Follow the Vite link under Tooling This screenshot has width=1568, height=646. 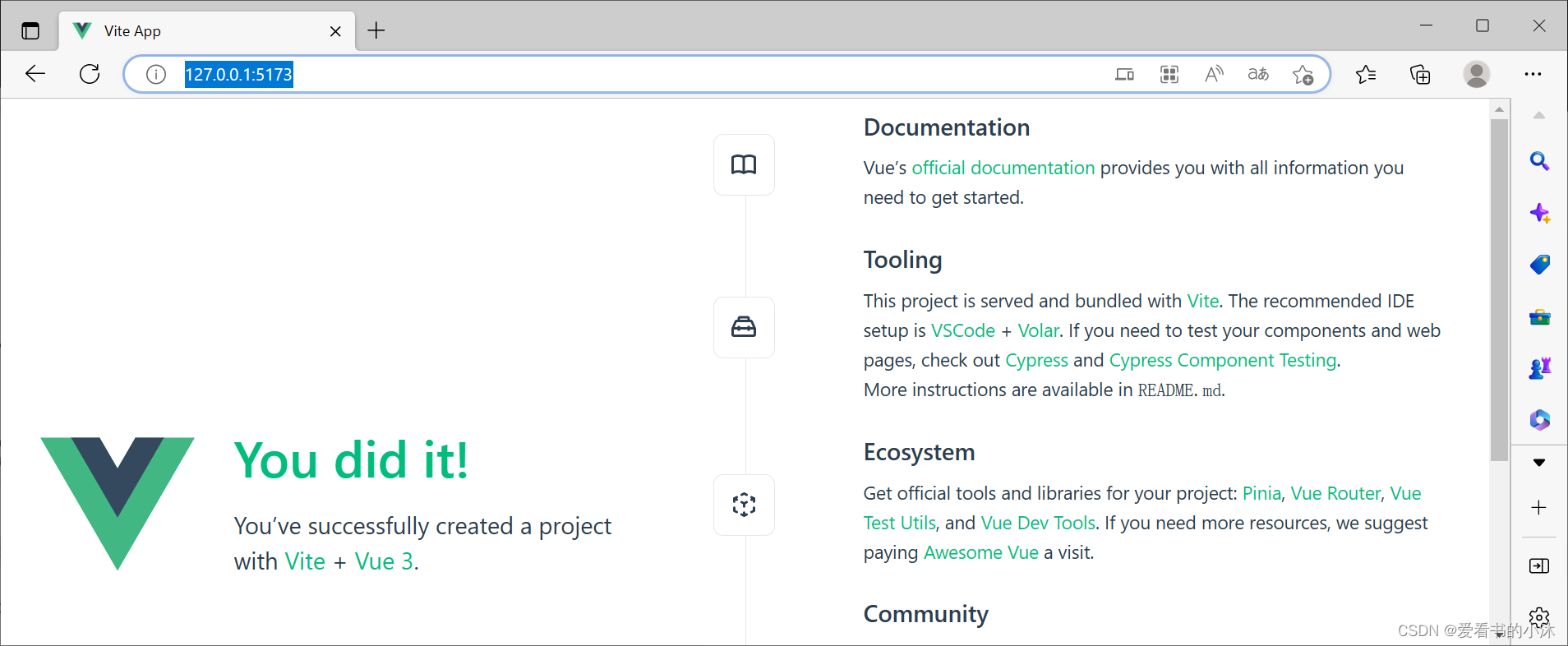click(x=1203, y=301)
